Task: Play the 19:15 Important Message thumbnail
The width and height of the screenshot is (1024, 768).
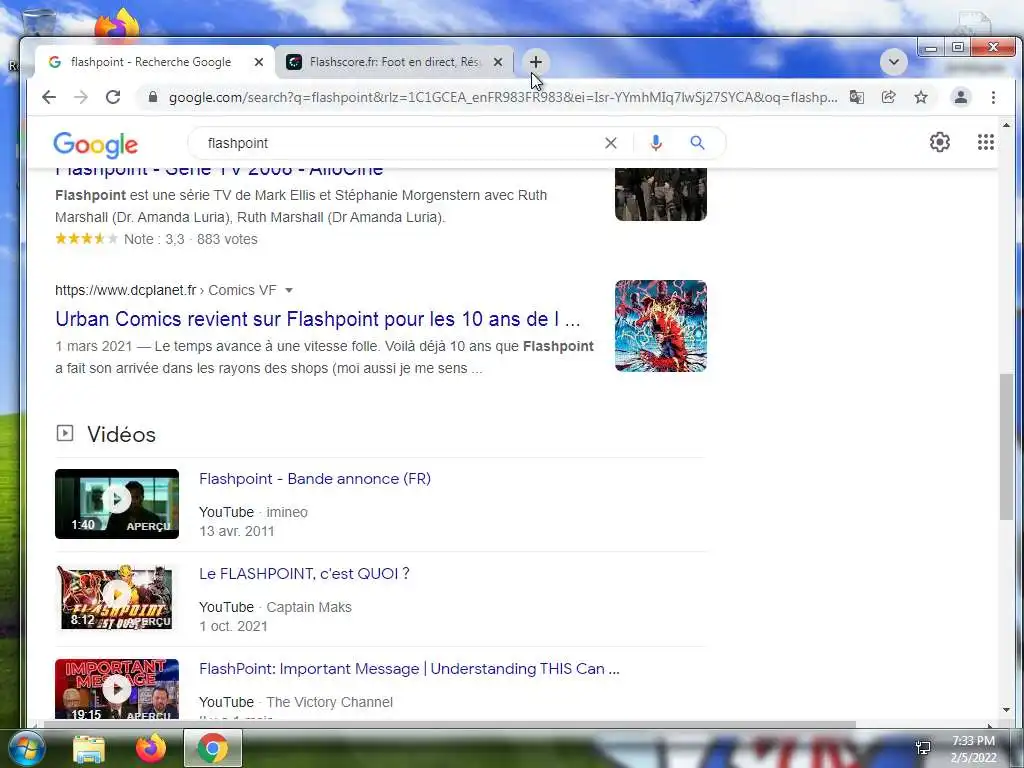Action: pyautogui.click(x=117, y=689)
